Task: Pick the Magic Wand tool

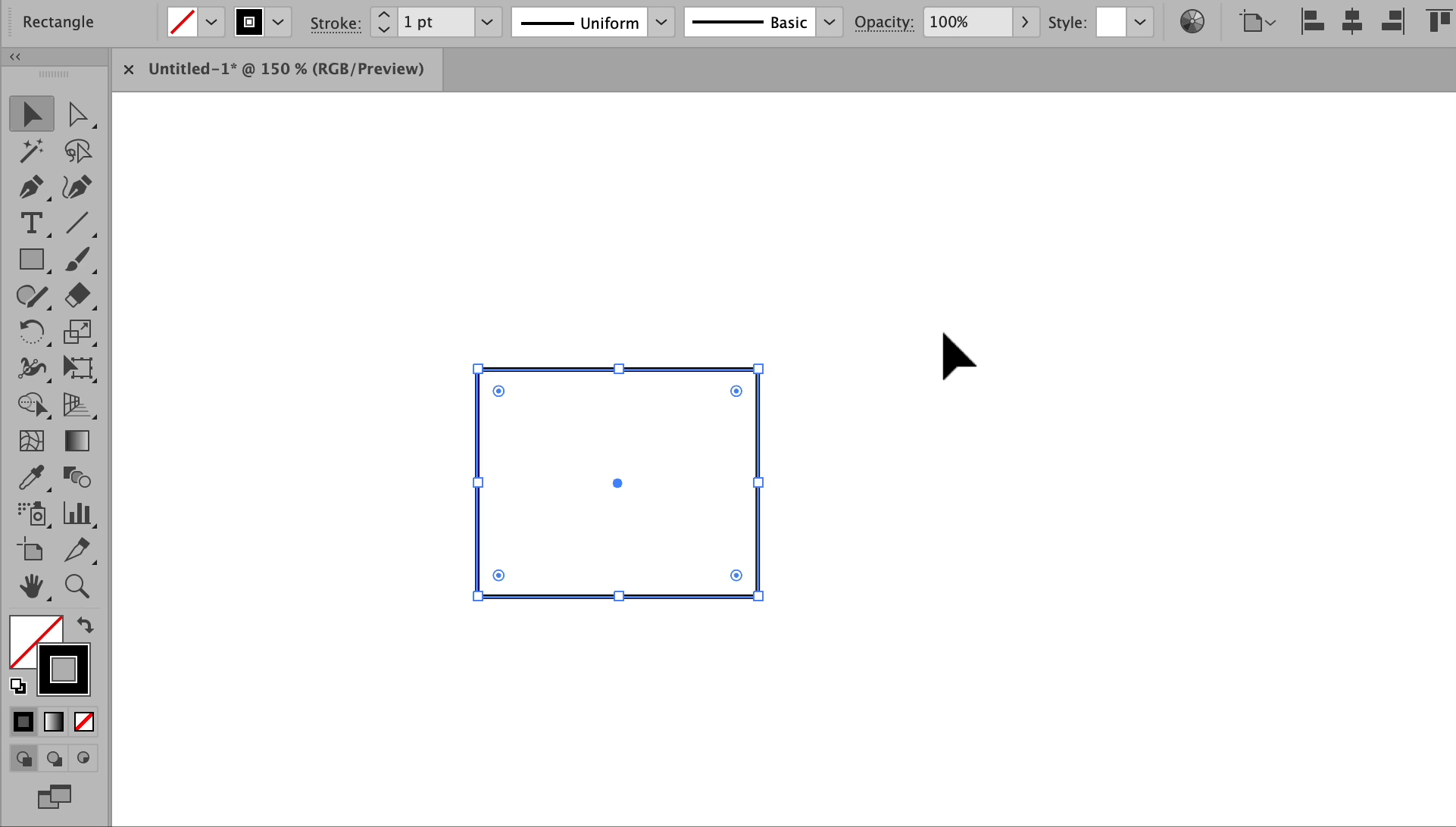Action: coord(31,151)
